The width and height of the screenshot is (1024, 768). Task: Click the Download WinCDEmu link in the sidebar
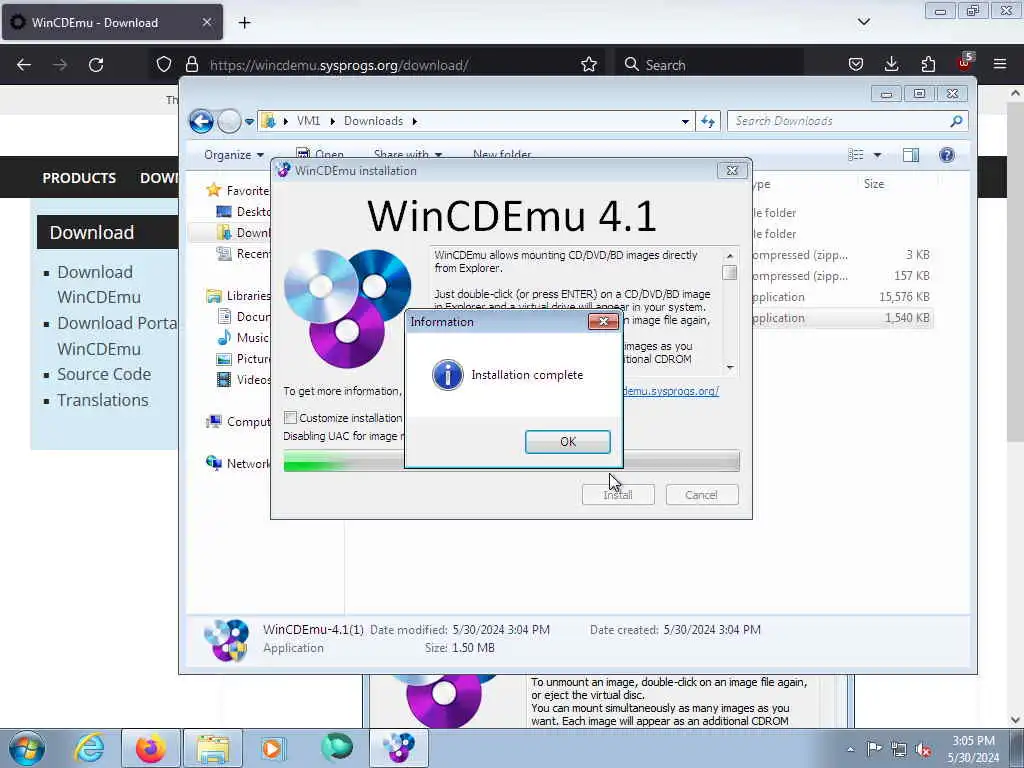[x=99, y=284]
